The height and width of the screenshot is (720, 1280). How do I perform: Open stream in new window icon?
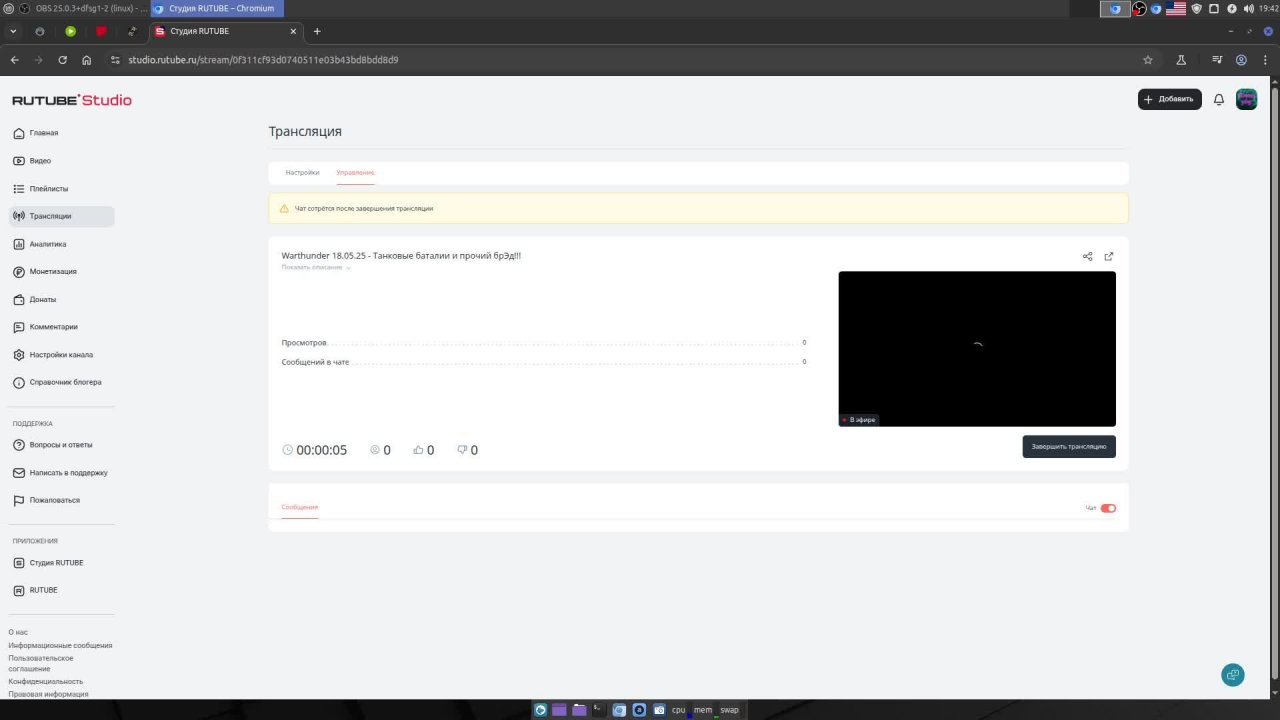(1109, 257)
